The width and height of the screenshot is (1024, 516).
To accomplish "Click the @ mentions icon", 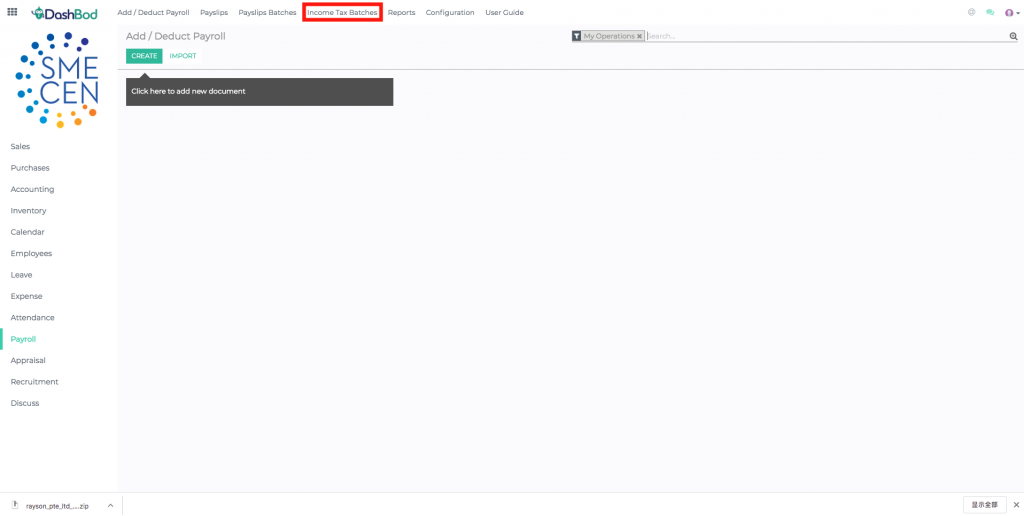I will (972, 12).
